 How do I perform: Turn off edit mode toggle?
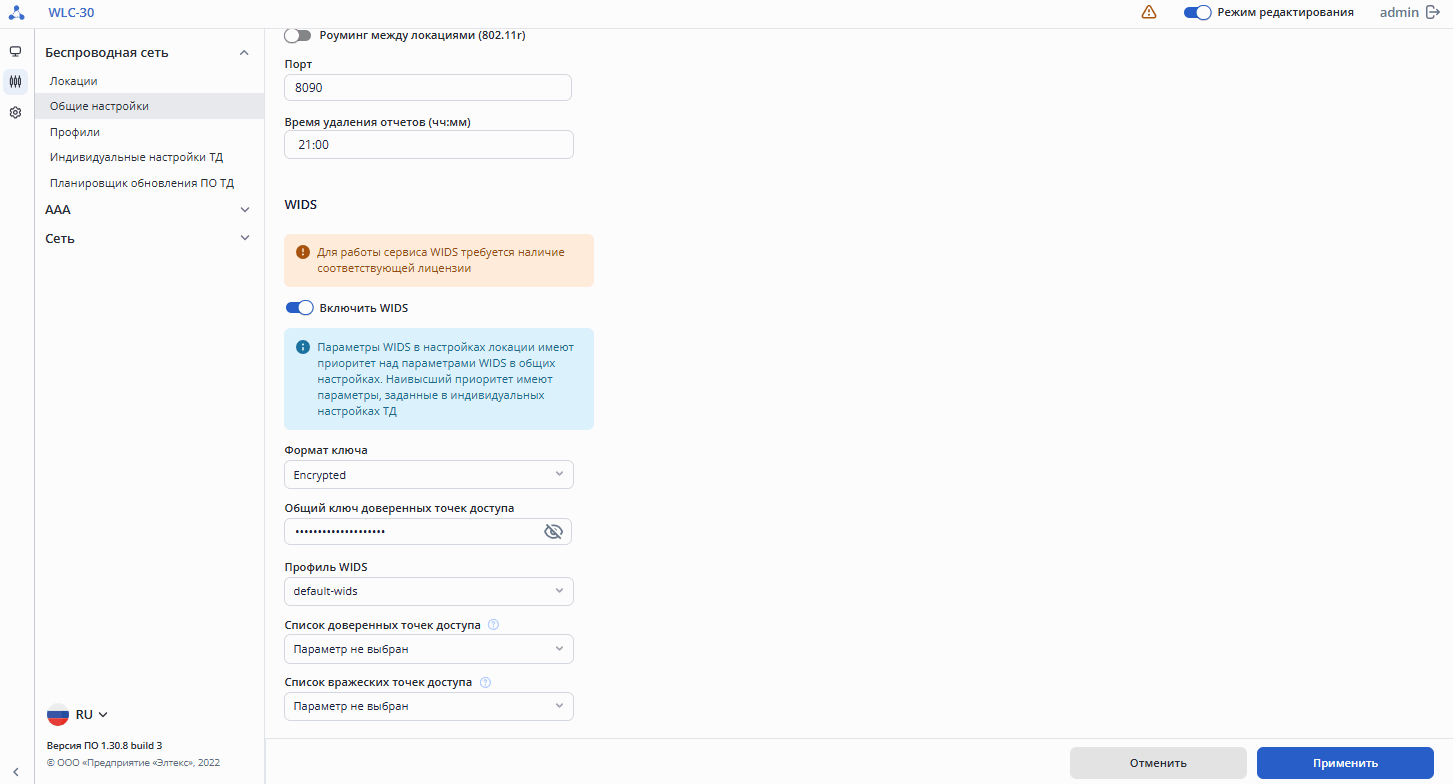coord(1197,13)
